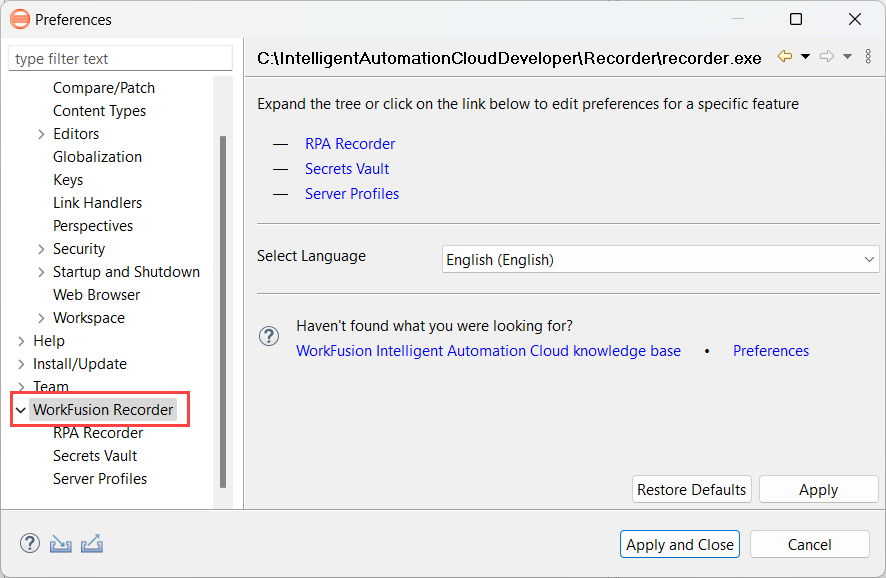
Task: Select Secrets Vault tree child item
Action: (x=95, y=456)
